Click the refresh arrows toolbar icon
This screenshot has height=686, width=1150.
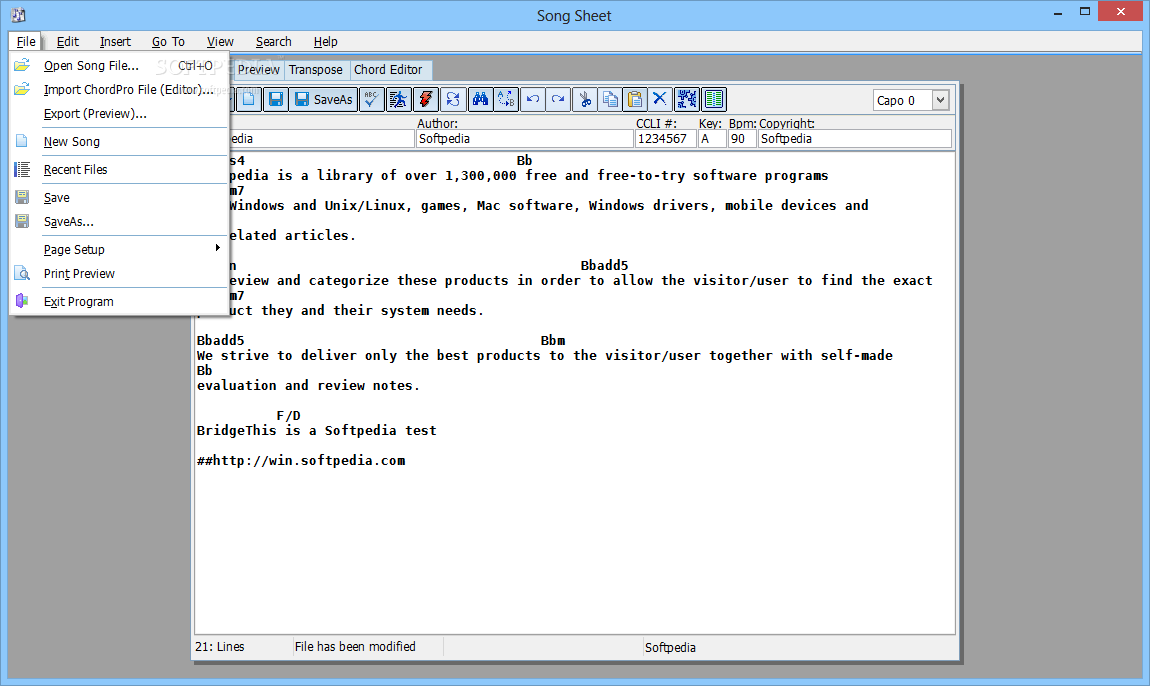pos(453,99)
